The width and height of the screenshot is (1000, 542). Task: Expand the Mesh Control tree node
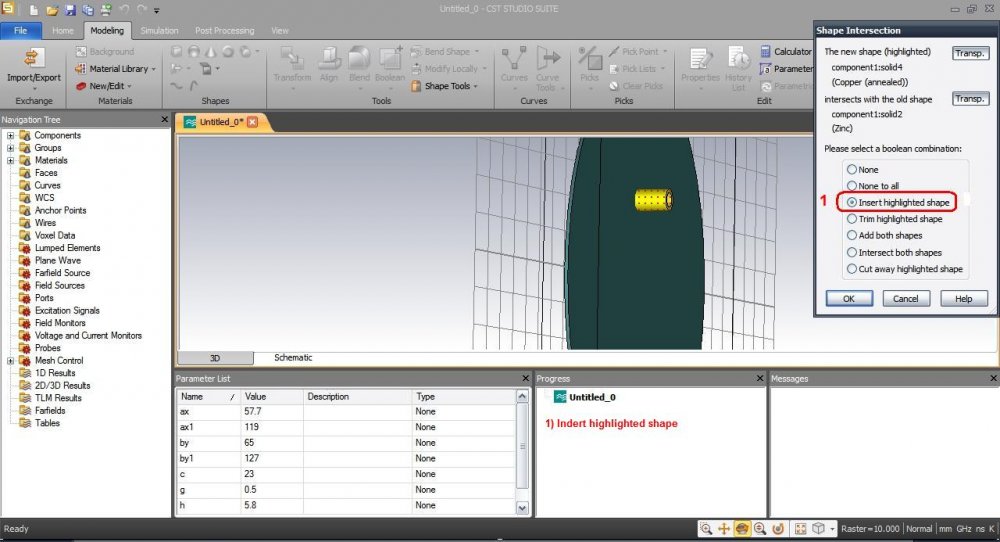[x=10, y=361]
